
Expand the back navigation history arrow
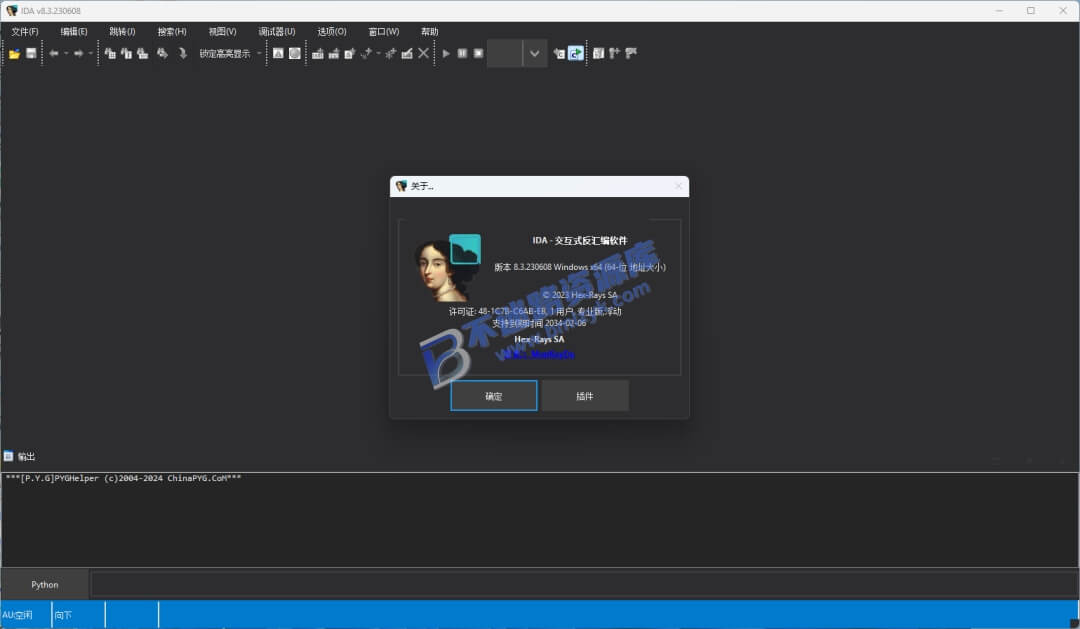(66, 53)
